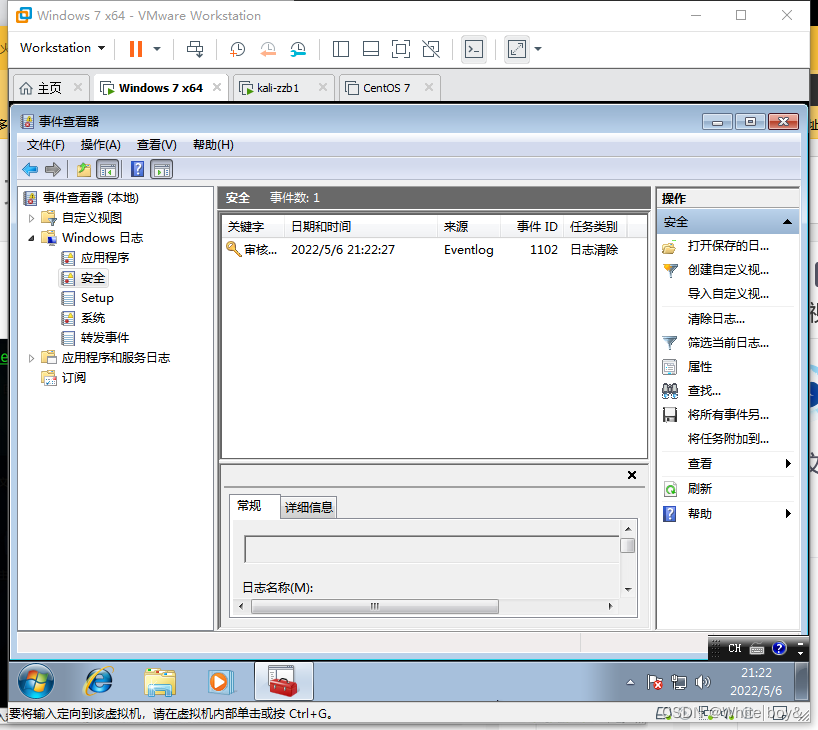818x730 pixels.
Task: Collapse the 安全 actions section arrow
Action: [x=787, y=222]
